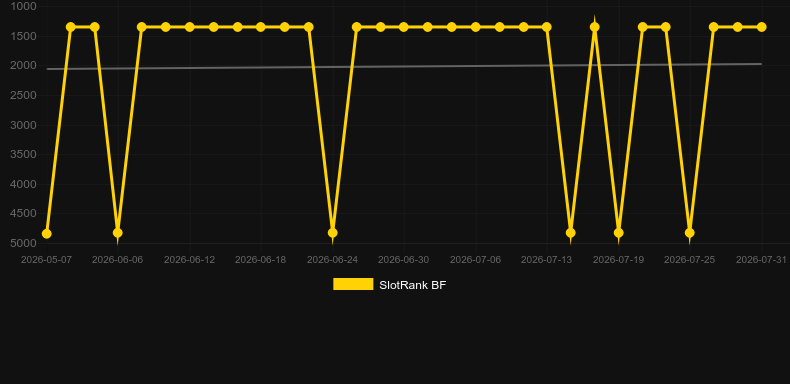Select the low data point at 2026-06-24
This screenshot has height=384, width=790.
tap(333, 233)
